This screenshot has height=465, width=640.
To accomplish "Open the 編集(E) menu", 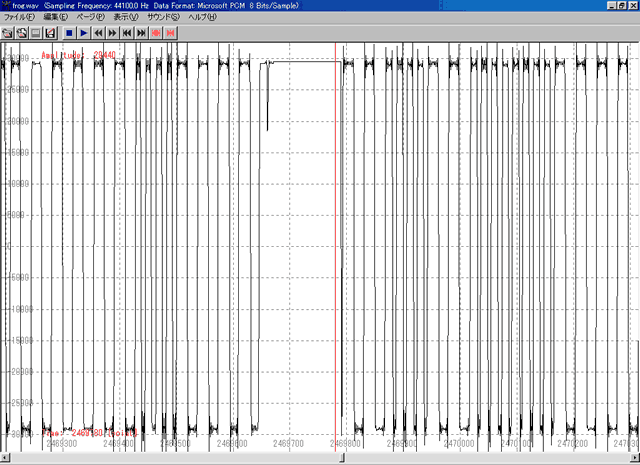I will (x=56, y=18).
